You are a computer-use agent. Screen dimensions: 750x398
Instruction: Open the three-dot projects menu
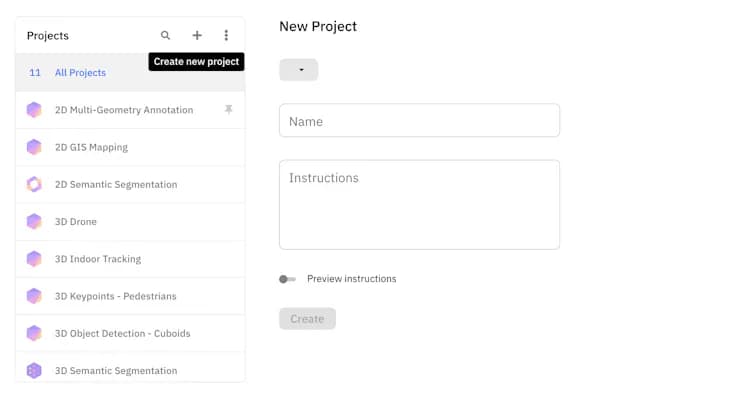(x=226, y=35)
